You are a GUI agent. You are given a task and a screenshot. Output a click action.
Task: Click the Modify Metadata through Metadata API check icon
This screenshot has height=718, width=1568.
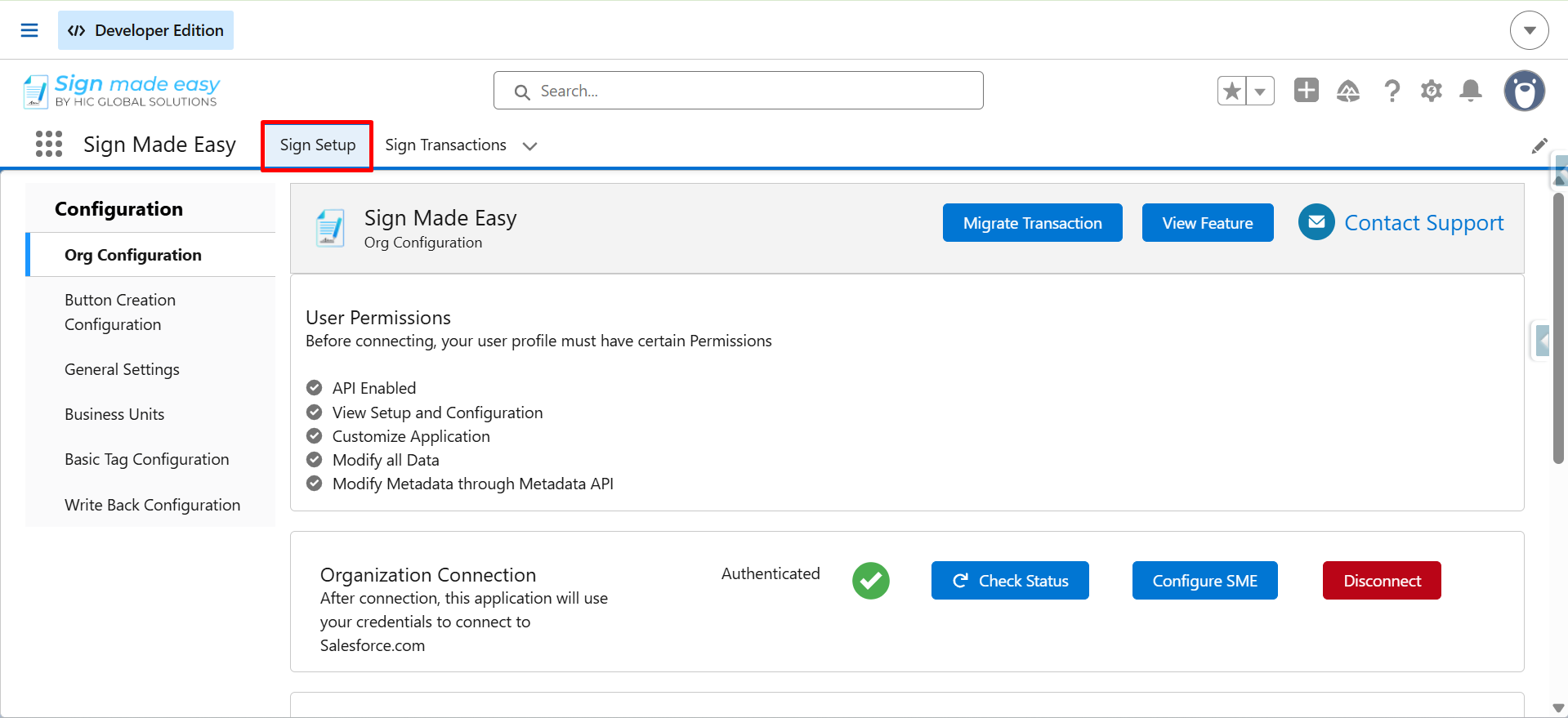[314, 484]
